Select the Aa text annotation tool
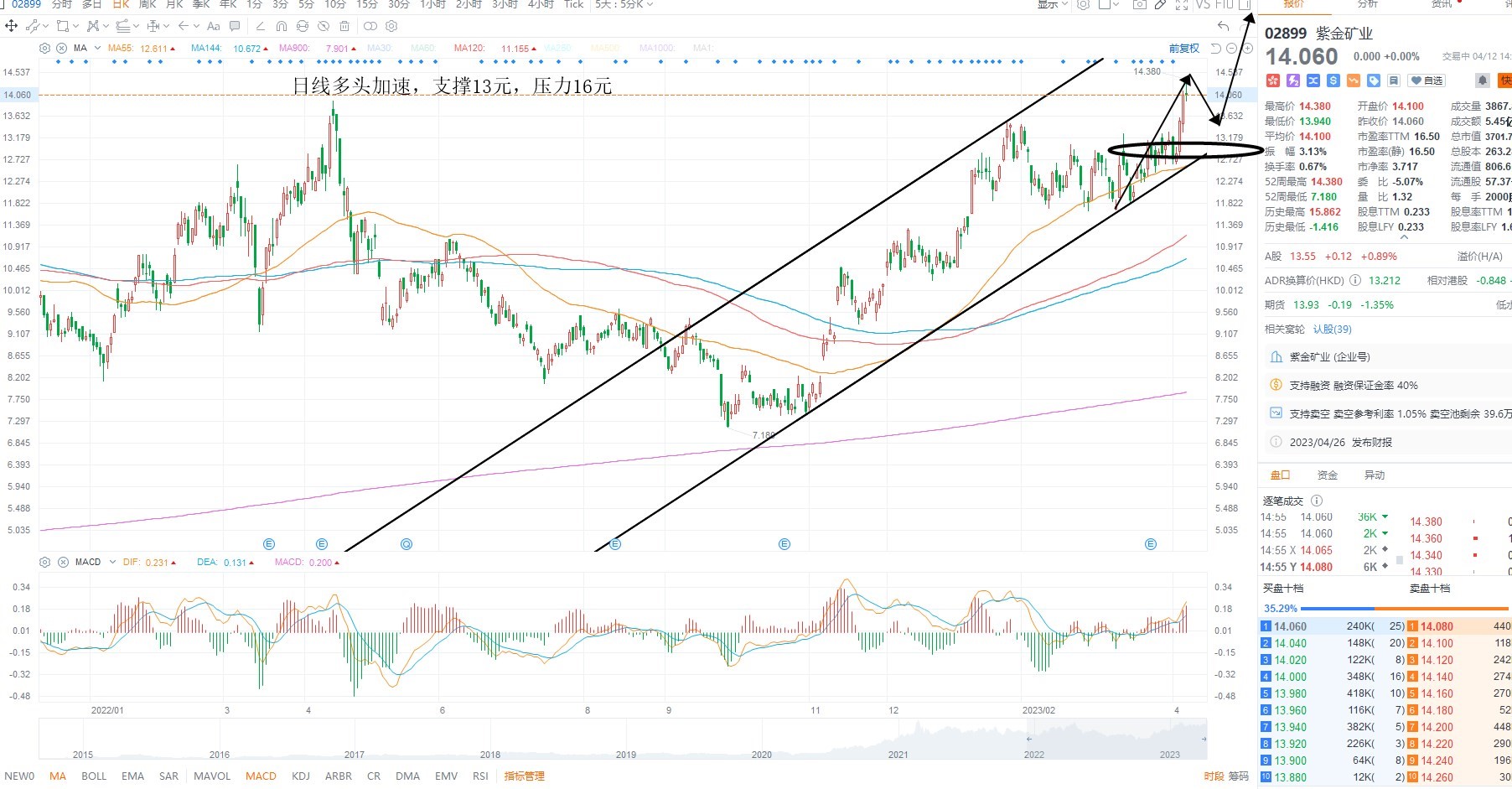Image resolution: width=1512 pixels, height=789 pixels. [x=214, y=26]
